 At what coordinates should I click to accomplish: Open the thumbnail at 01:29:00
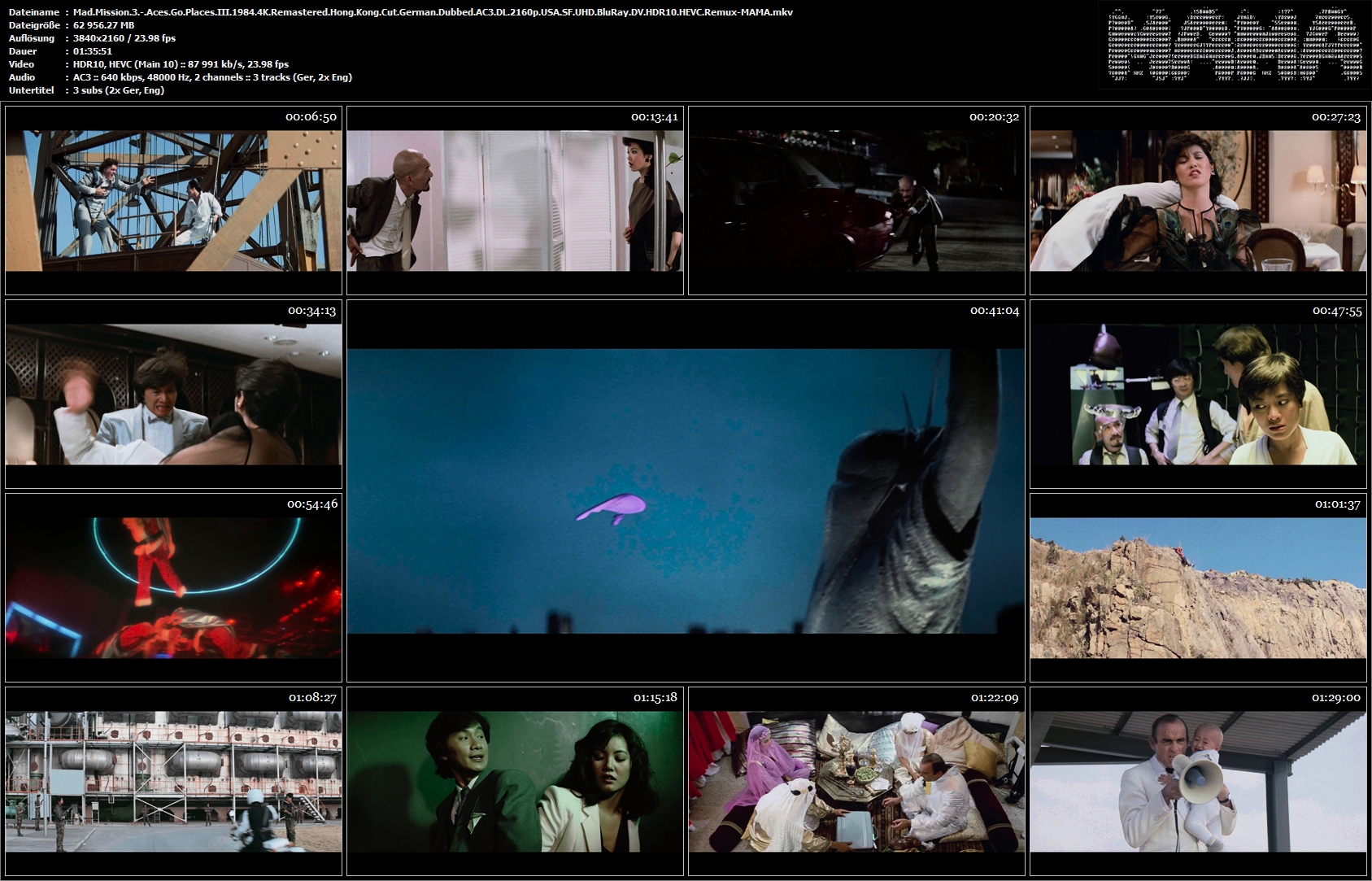(1198, 781)
